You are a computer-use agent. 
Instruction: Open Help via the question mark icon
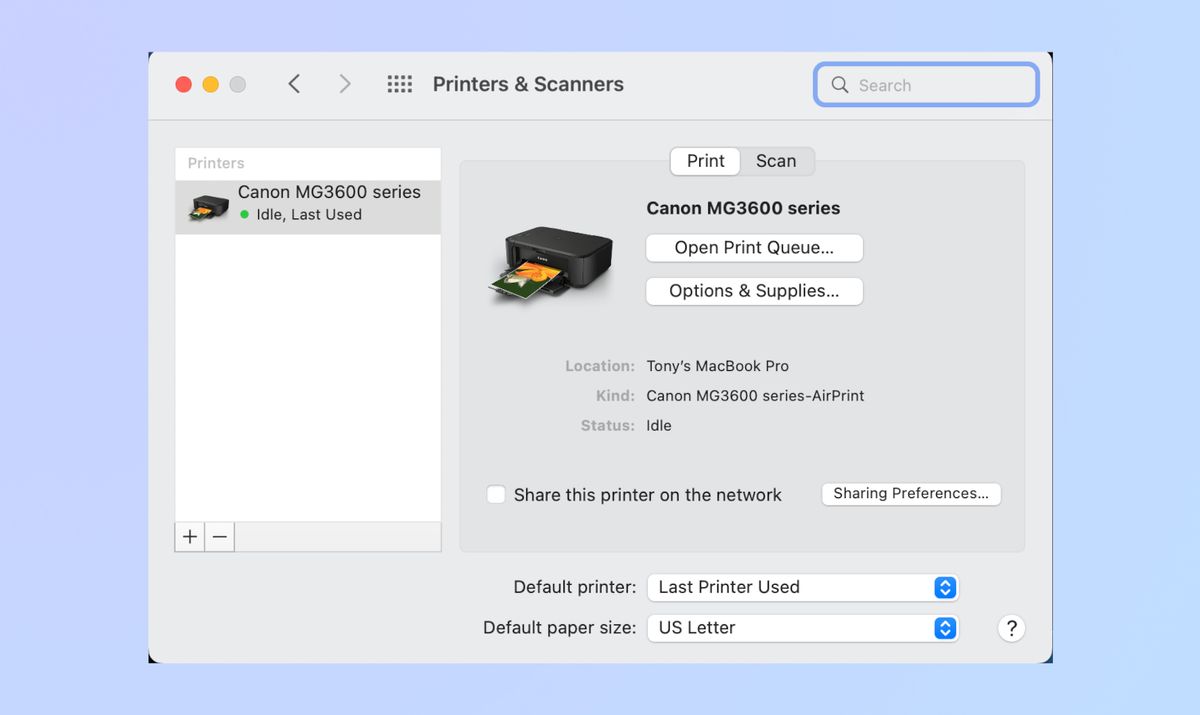click(1011, 628)
